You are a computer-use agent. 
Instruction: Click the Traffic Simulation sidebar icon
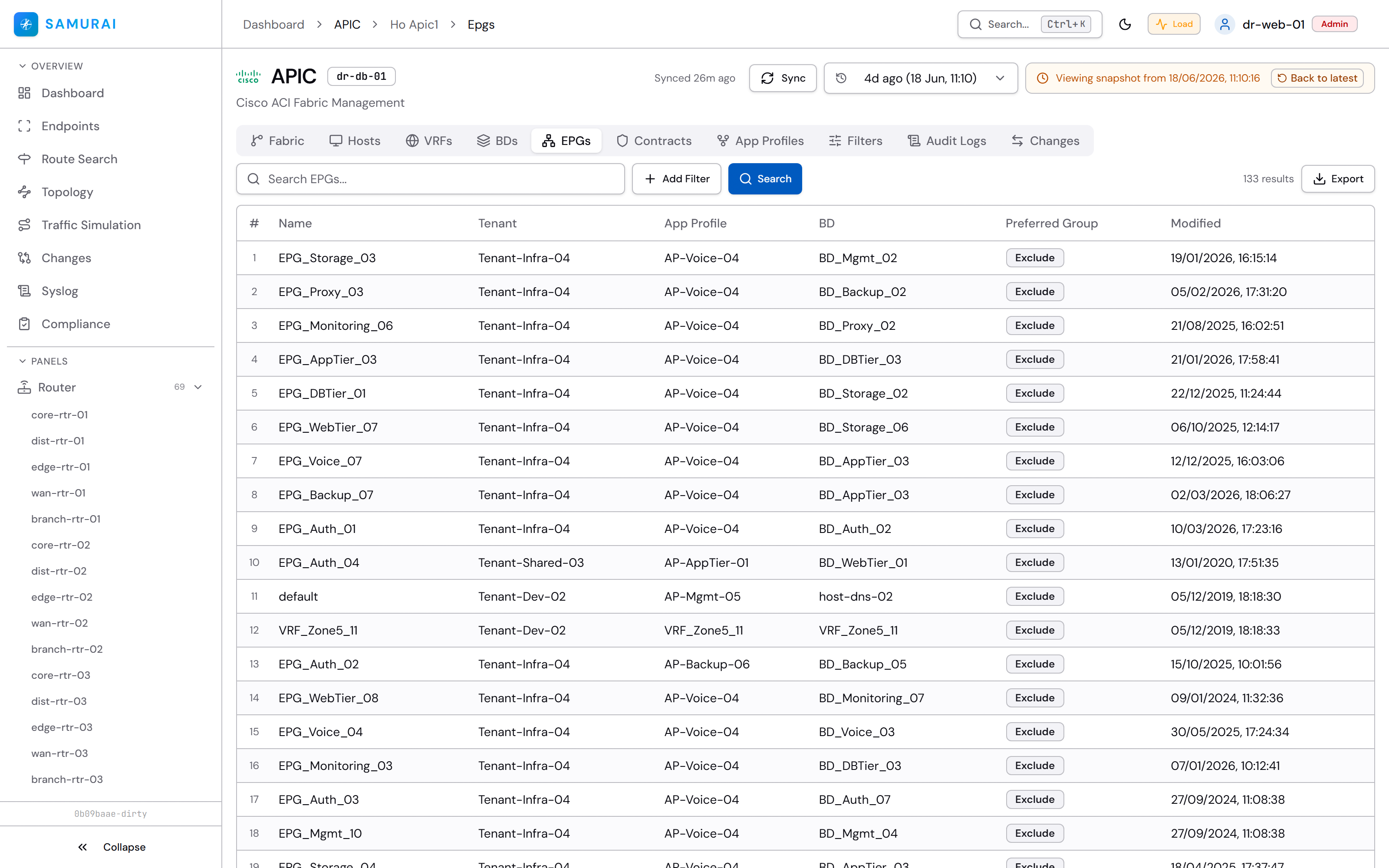(24, 225)
